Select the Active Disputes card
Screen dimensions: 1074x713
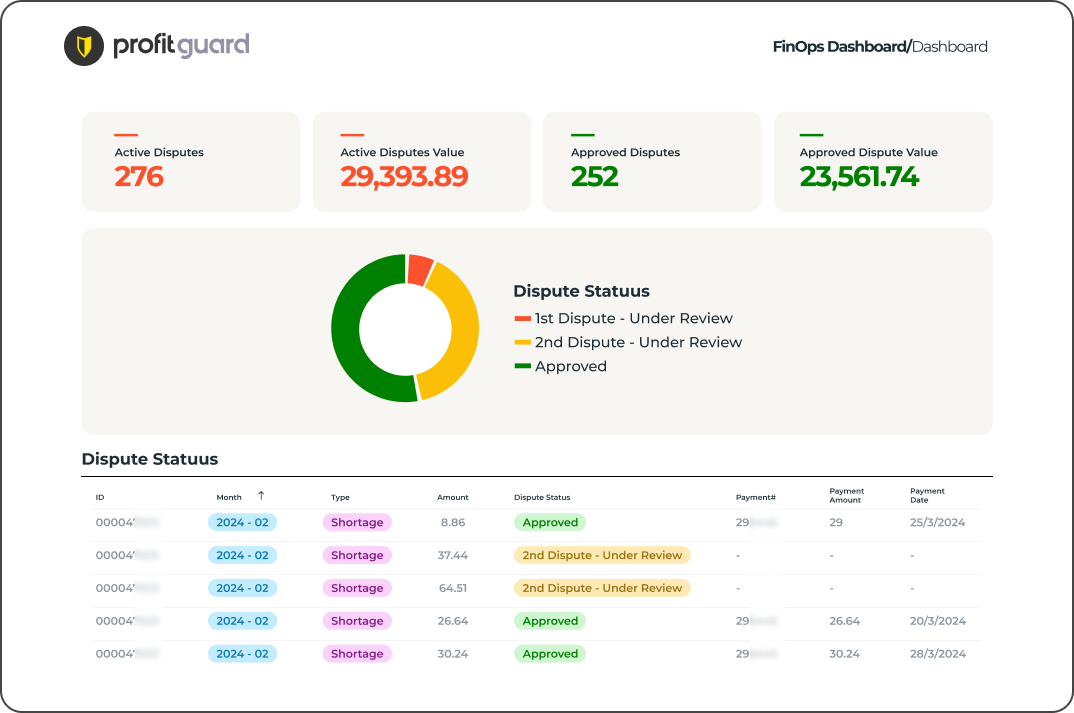[190, 162]
